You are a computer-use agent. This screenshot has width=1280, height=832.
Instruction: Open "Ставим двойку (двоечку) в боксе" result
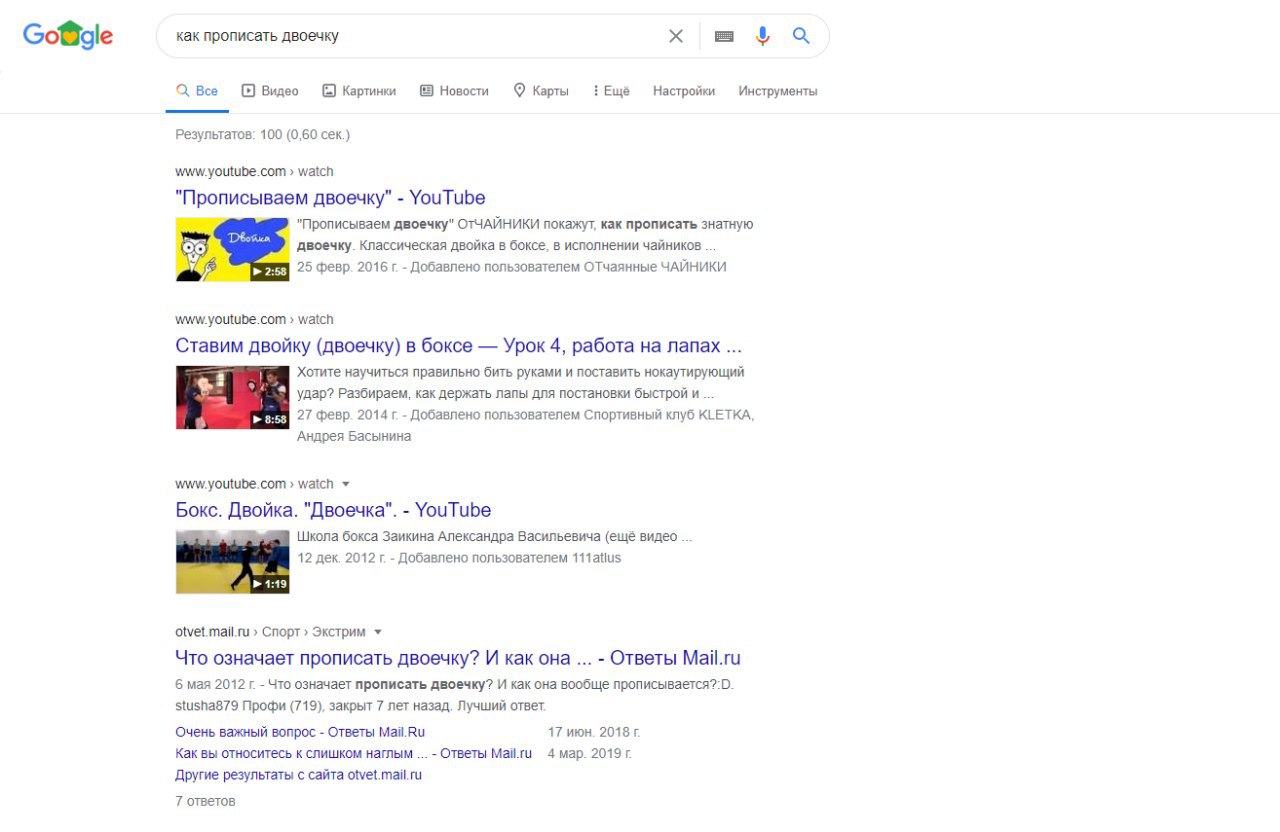click(x=458, y=346)
